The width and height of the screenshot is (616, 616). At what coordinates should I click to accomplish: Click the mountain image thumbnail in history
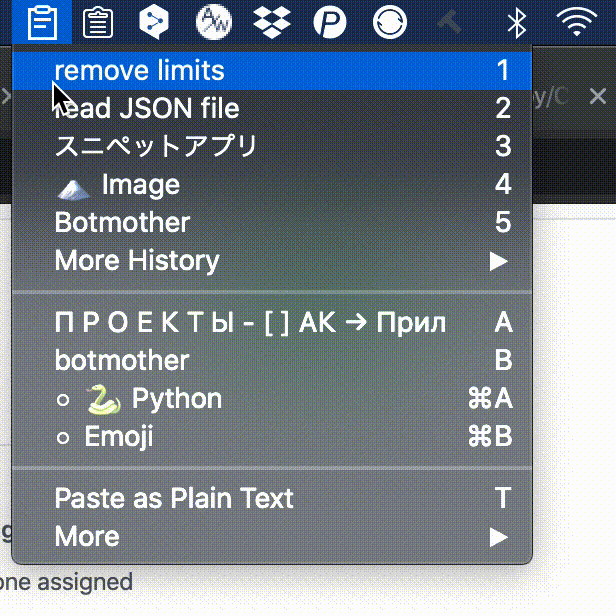coord(73,189)
